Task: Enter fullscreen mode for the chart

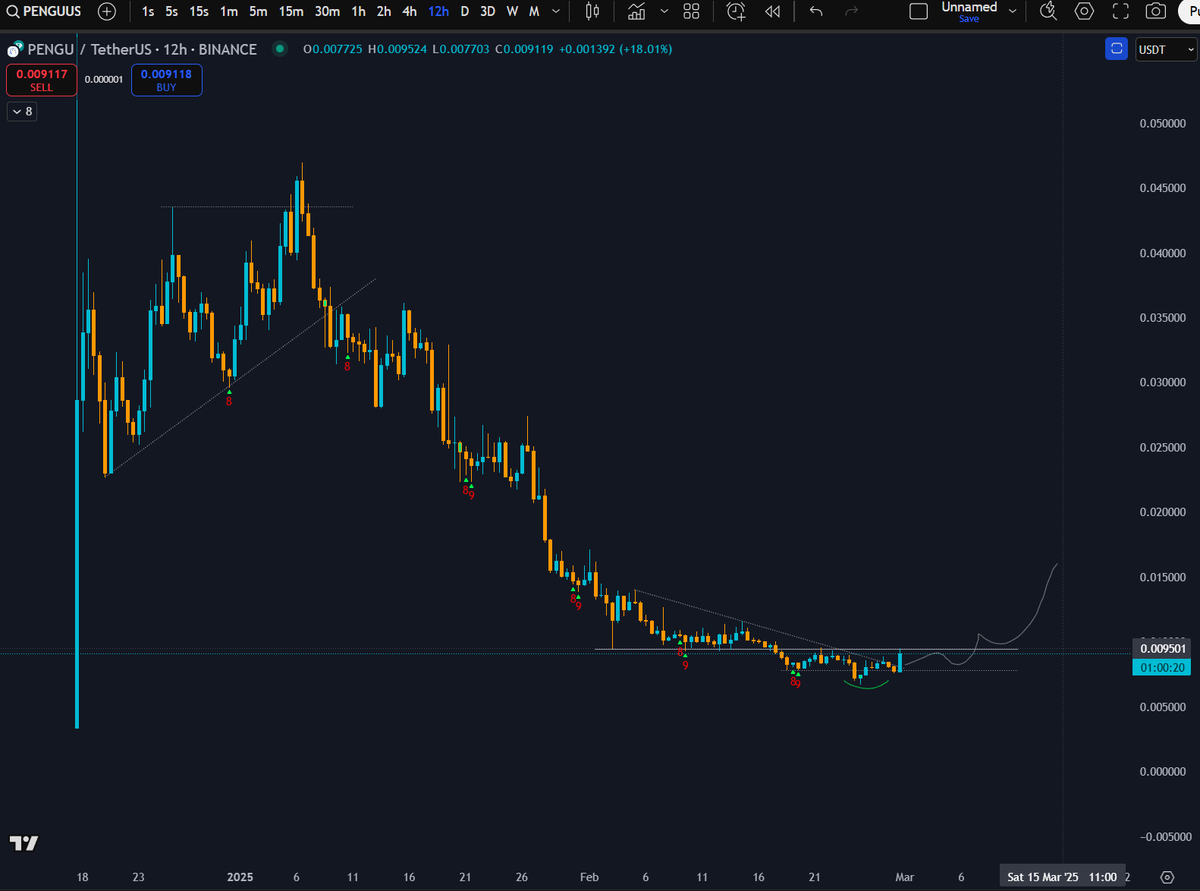Action: (x=1120, y=11)
